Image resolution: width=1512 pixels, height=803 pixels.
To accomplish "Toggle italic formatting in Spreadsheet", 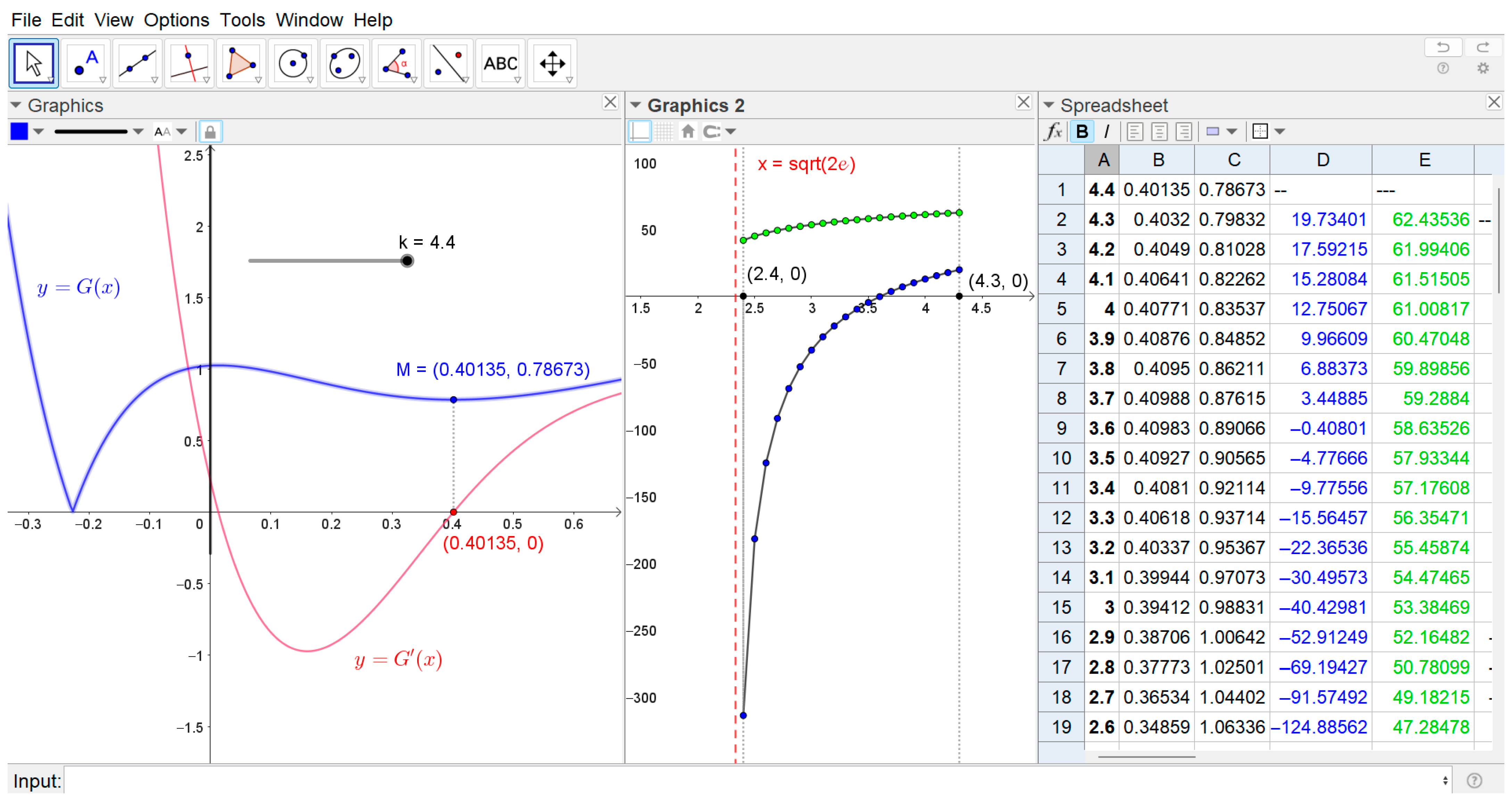I will pos(1106,131).
